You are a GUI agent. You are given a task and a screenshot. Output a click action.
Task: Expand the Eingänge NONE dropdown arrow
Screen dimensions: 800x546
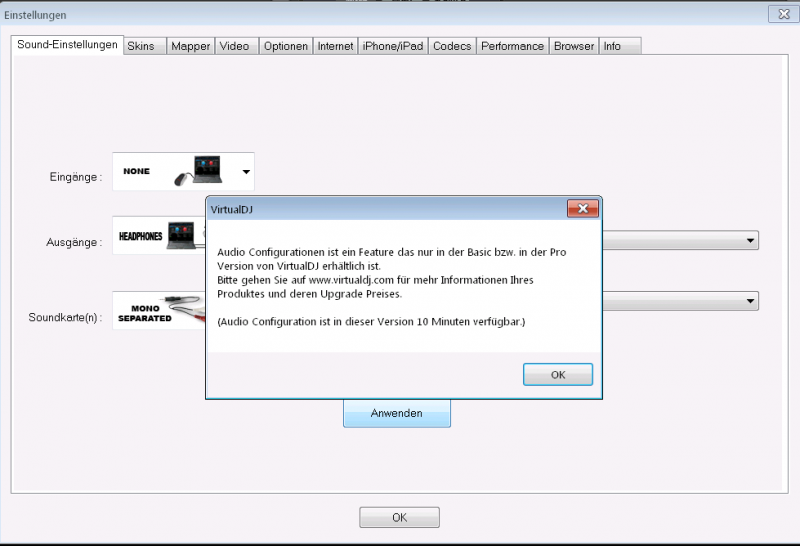(246, 171)
